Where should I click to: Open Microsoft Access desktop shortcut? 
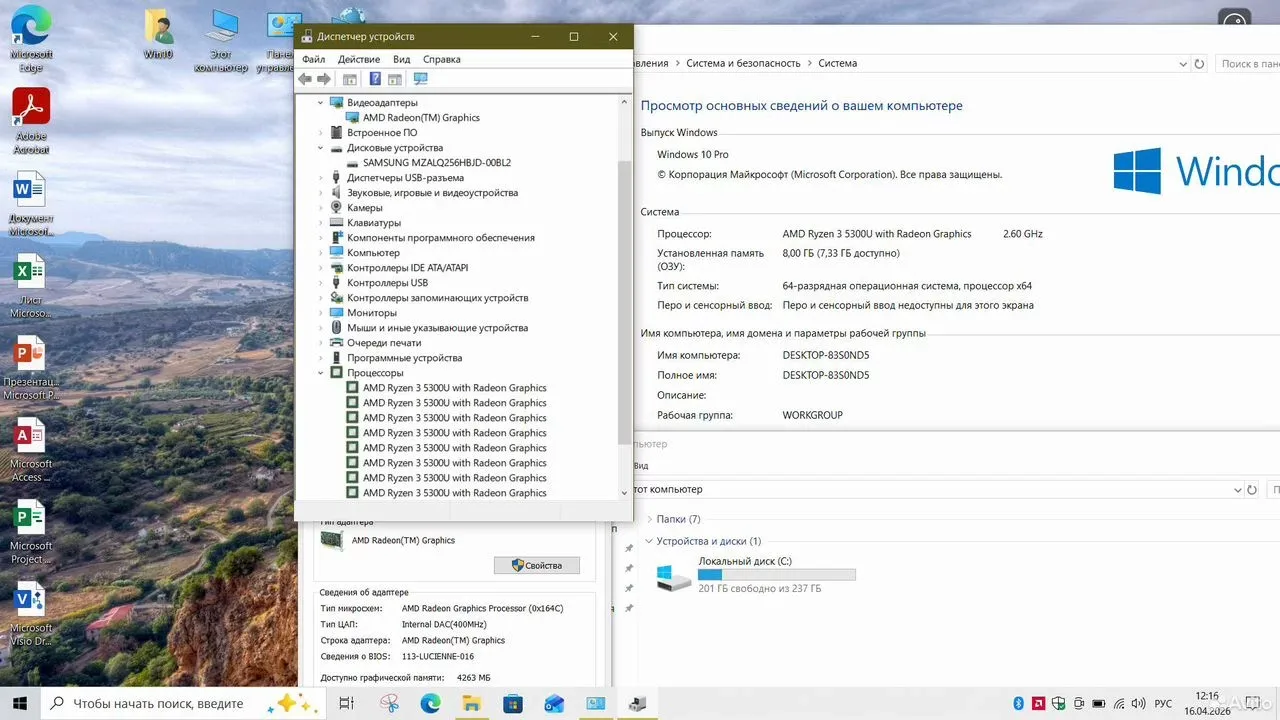click(x=31, y=450)
